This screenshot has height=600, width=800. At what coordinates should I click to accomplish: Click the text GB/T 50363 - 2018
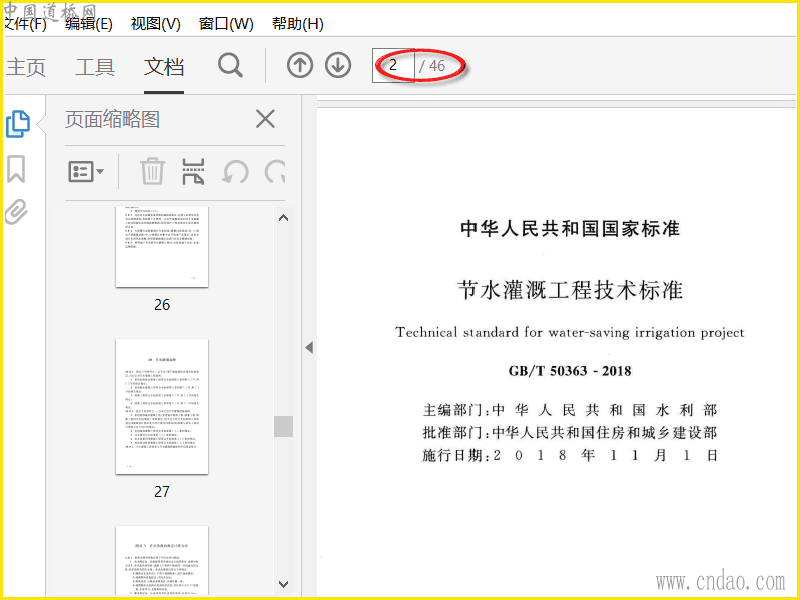pos(570,371)
